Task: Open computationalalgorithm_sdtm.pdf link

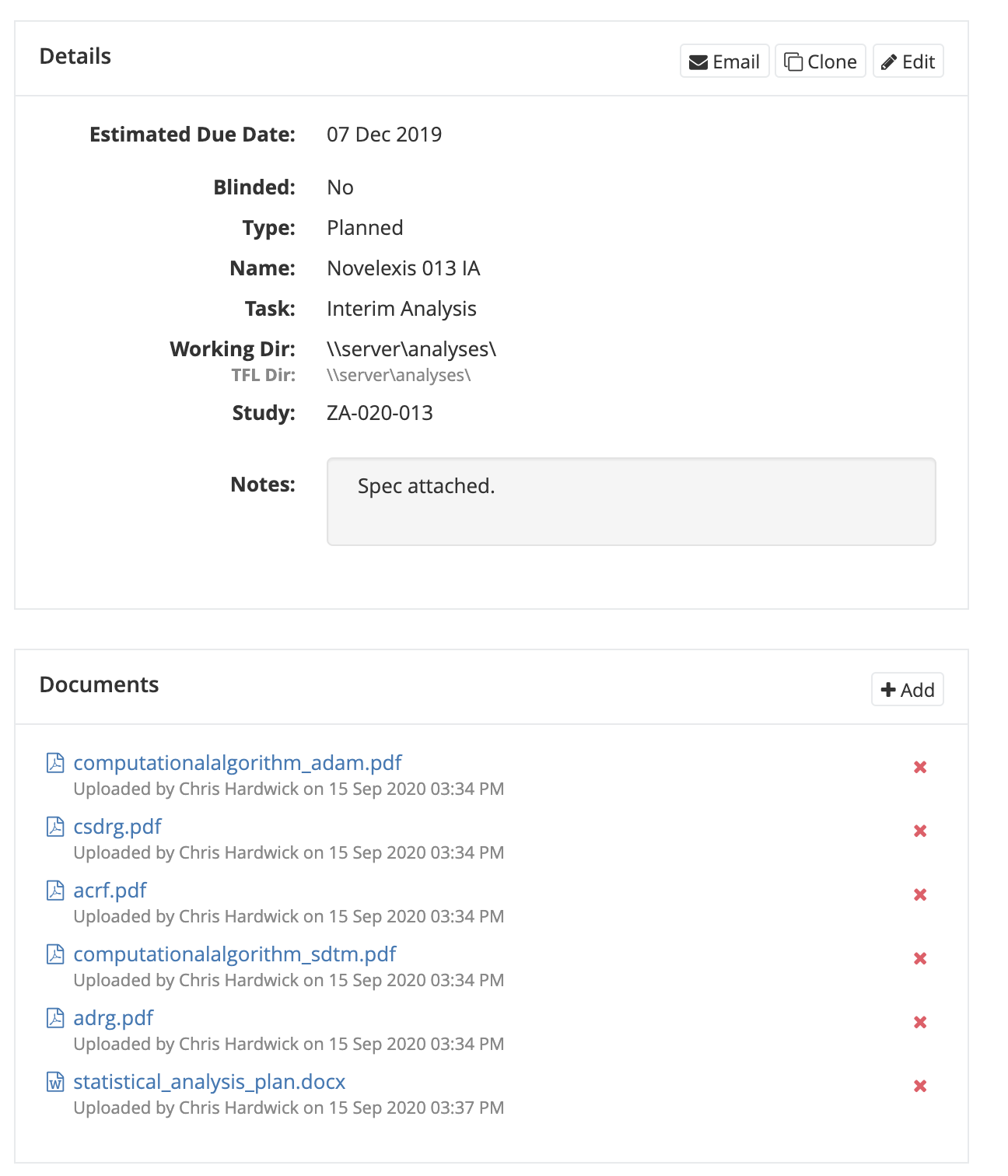Action: point(235,954)
